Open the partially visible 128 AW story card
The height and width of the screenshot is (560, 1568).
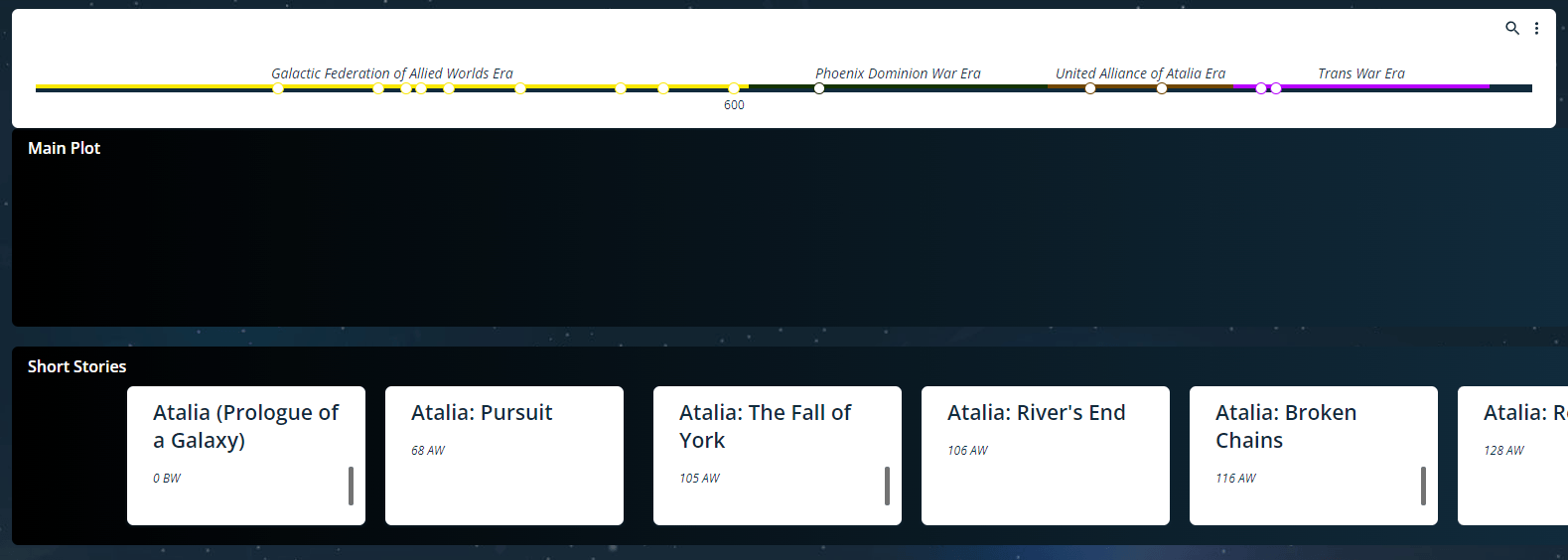[1513, 455]
